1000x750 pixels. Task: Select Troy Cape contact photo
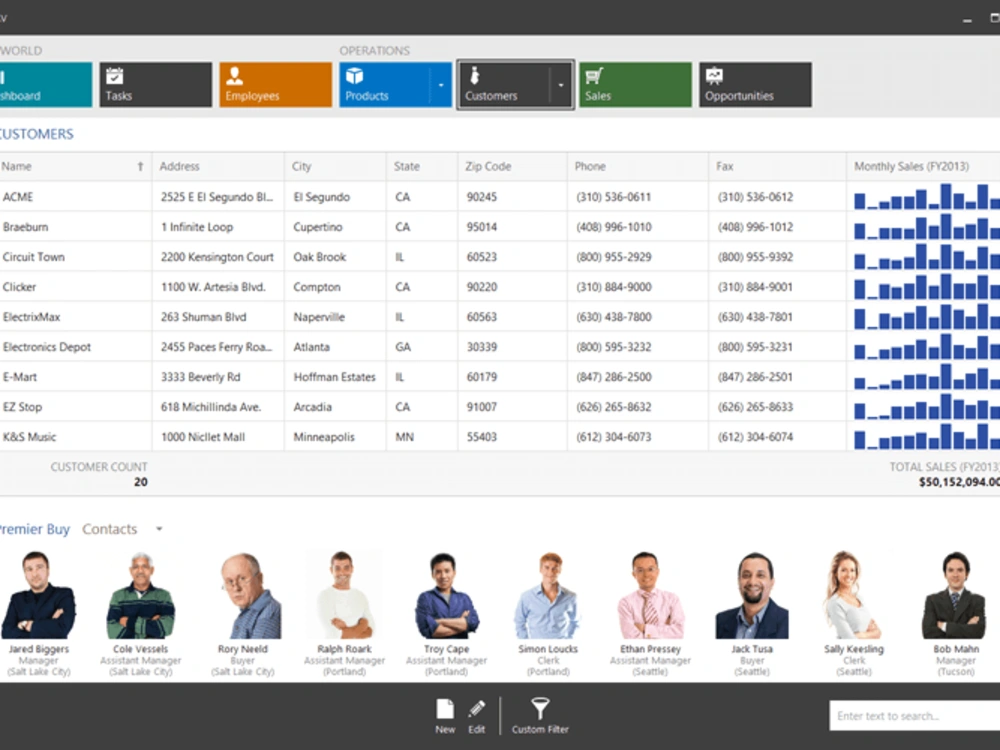point(446,596)
